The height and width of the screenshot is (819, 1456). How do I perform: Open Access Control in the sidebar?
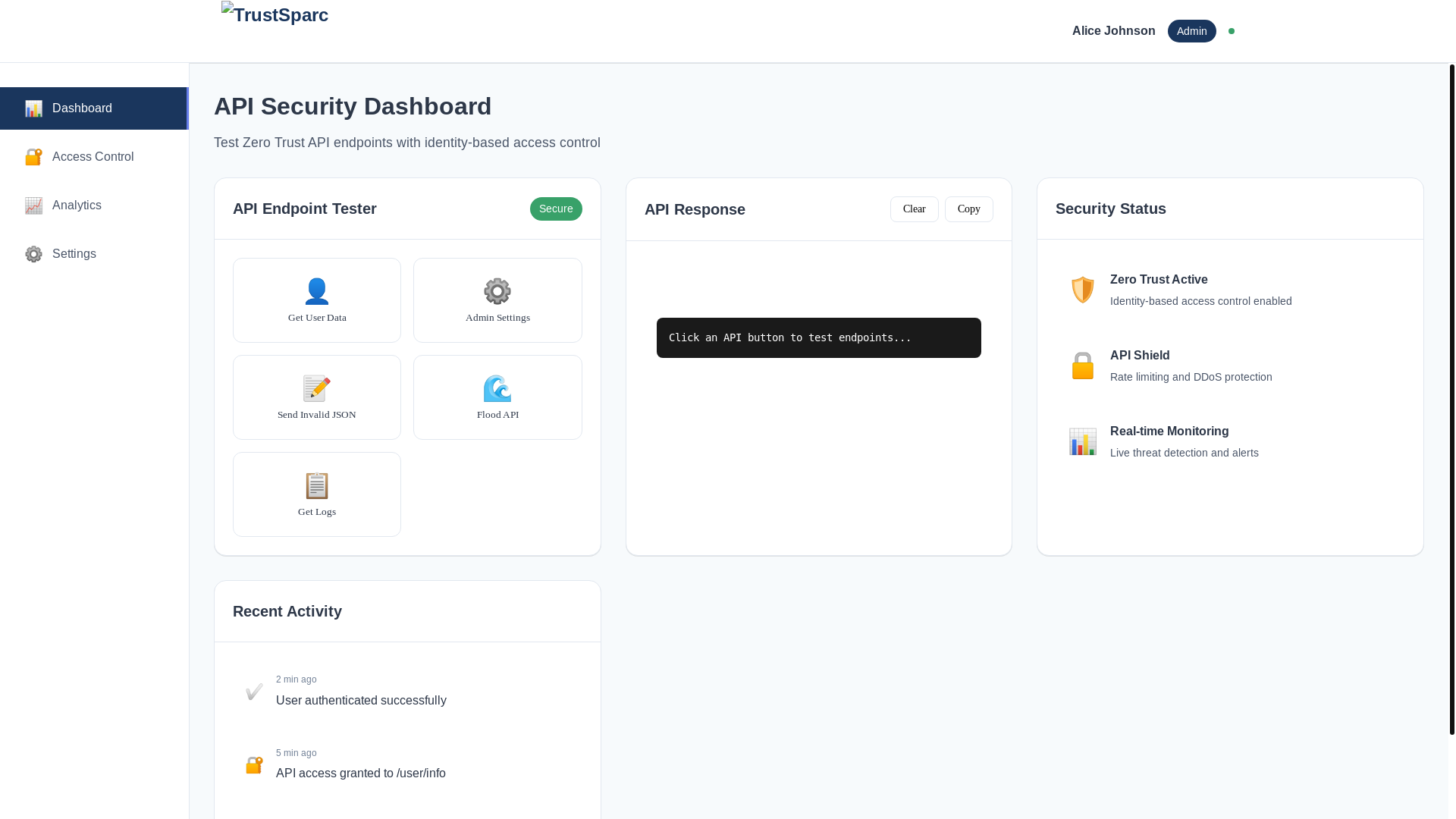94,157
